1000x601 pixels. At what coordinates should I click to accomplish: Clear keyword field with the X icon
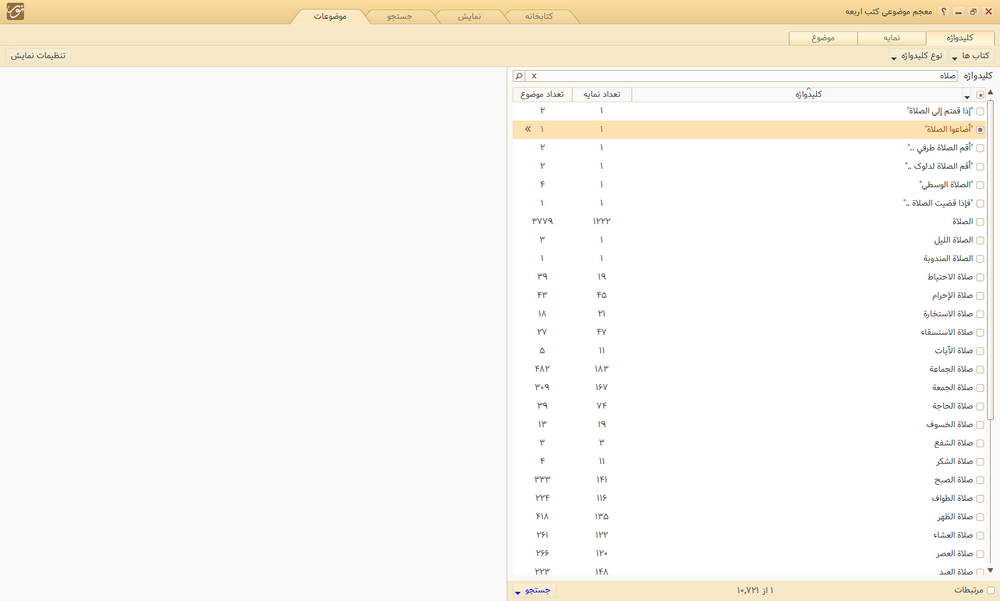click(534, 76)
